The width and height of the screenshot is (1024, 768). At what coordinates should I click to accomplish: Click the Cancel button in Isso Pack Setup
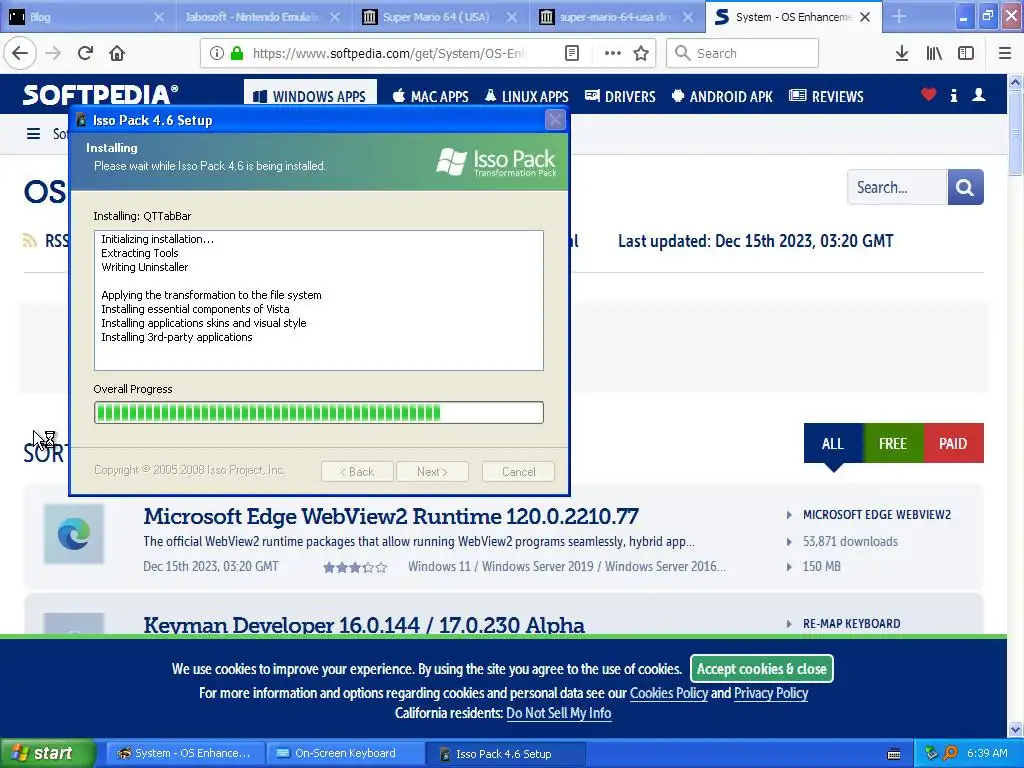[x=519, y=472]
